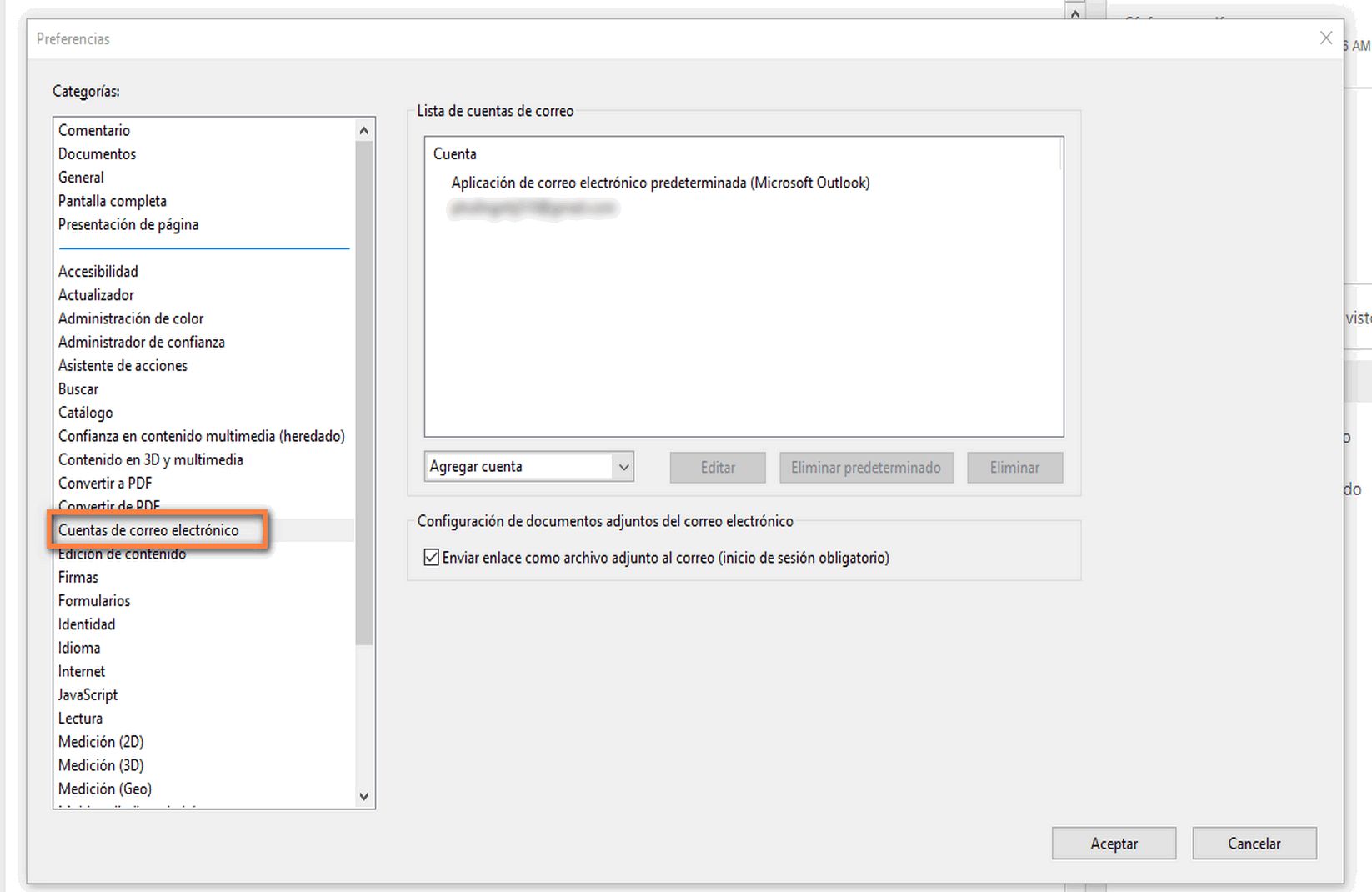The height and width of the screenshot is (892, 1372).
Task: Click the Editar button
Action: (x=718, y=468)
